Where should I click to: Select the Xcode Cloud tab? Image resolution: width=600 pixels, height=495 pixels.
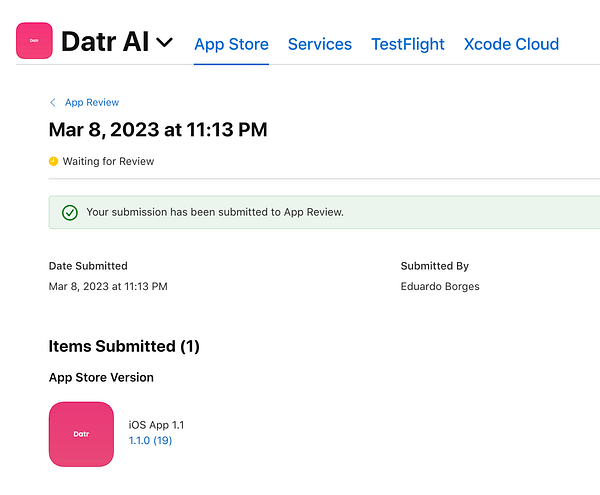click(x=511, y=44)
